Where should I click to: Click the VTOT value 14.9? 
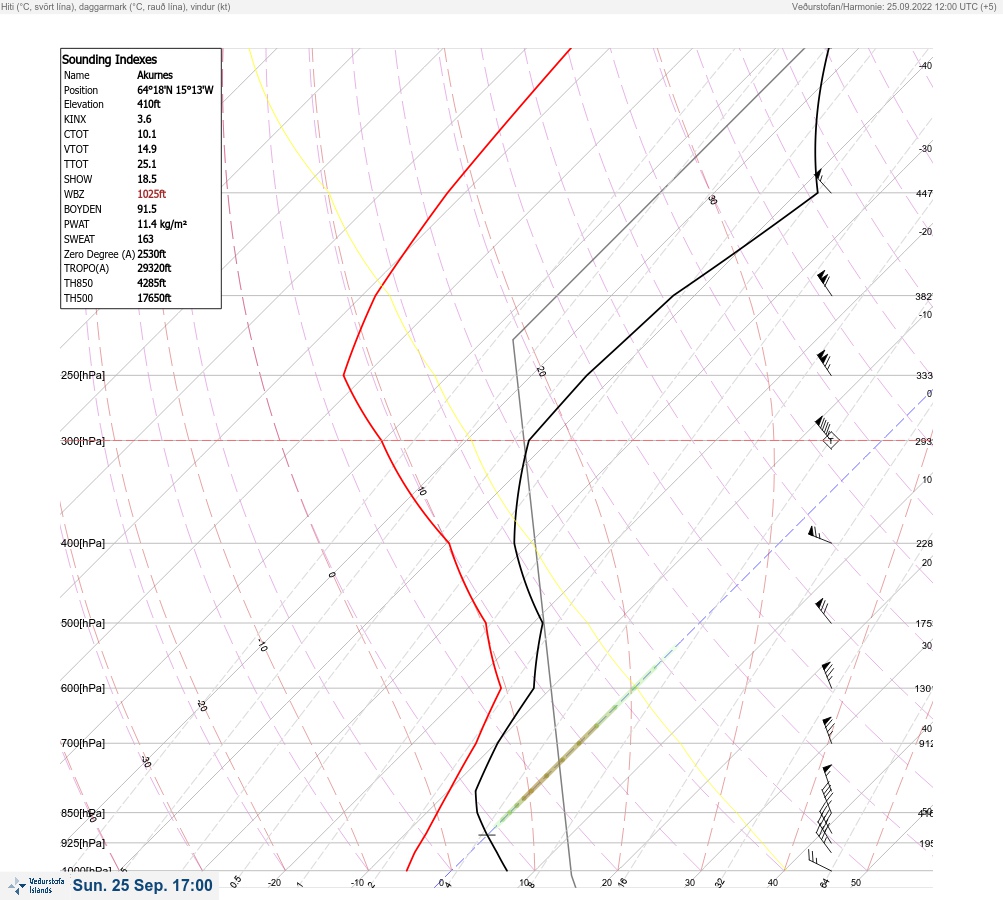coord(146,148)
